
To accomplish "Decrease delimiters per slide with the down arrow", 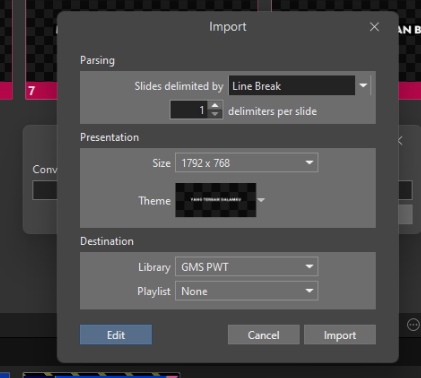I will [x=215, y=114].
